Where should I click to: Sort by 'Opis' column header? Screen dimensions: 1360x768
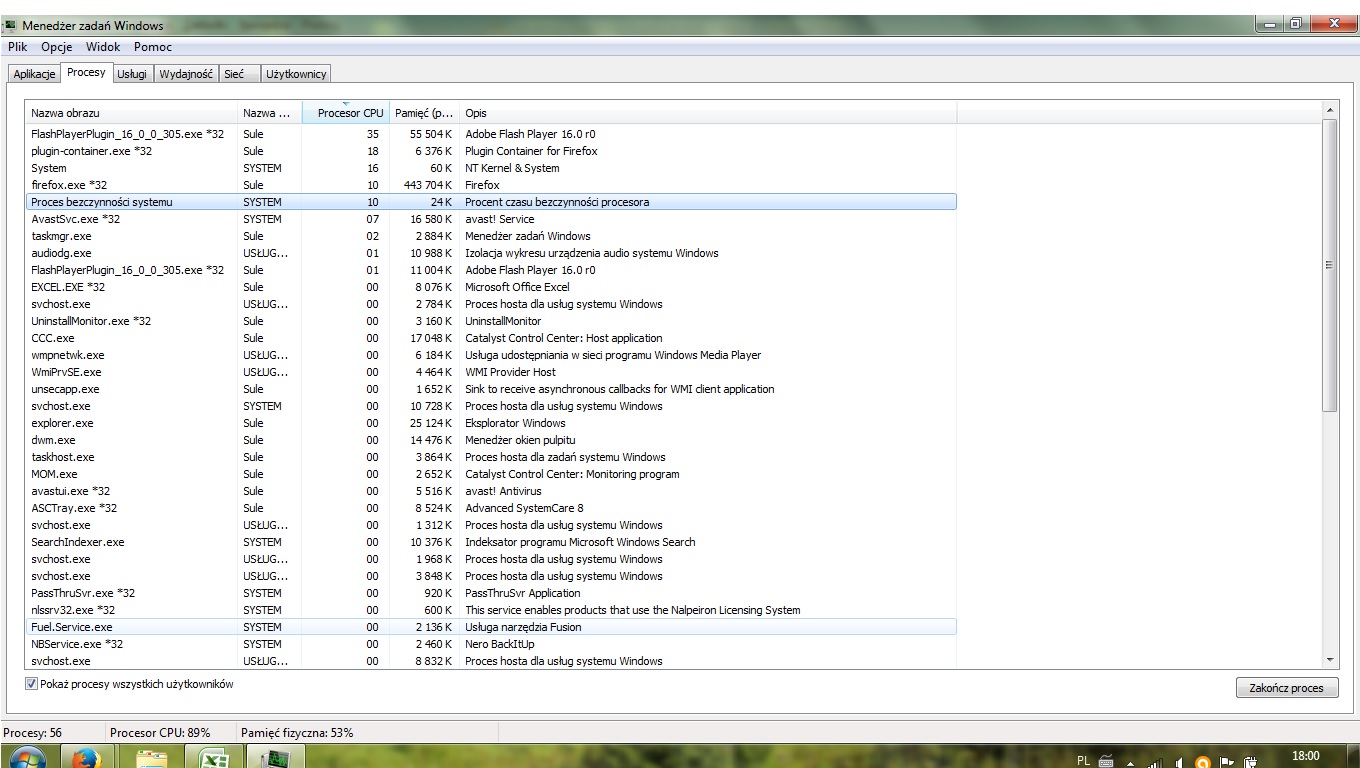pos(708,113)
